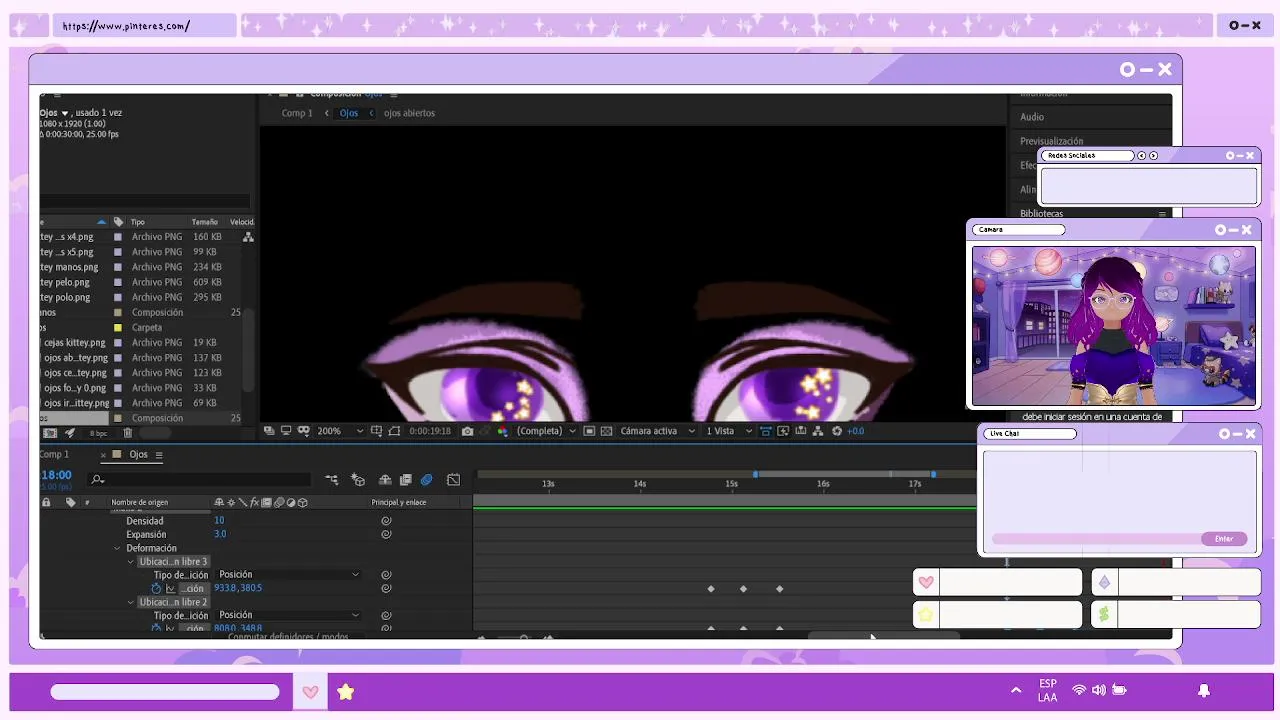
Task: Click the Tamaño column header in project panel
Action: (x=204, y=222)
